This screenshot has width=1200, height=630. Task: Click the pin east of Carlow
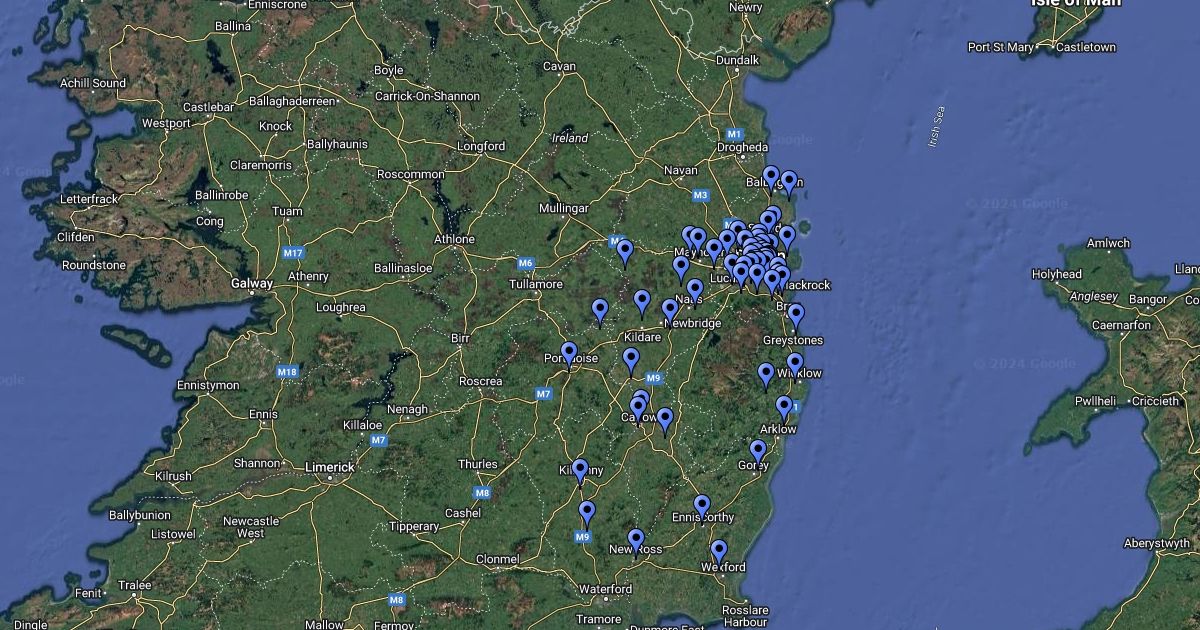coord(665,421)
